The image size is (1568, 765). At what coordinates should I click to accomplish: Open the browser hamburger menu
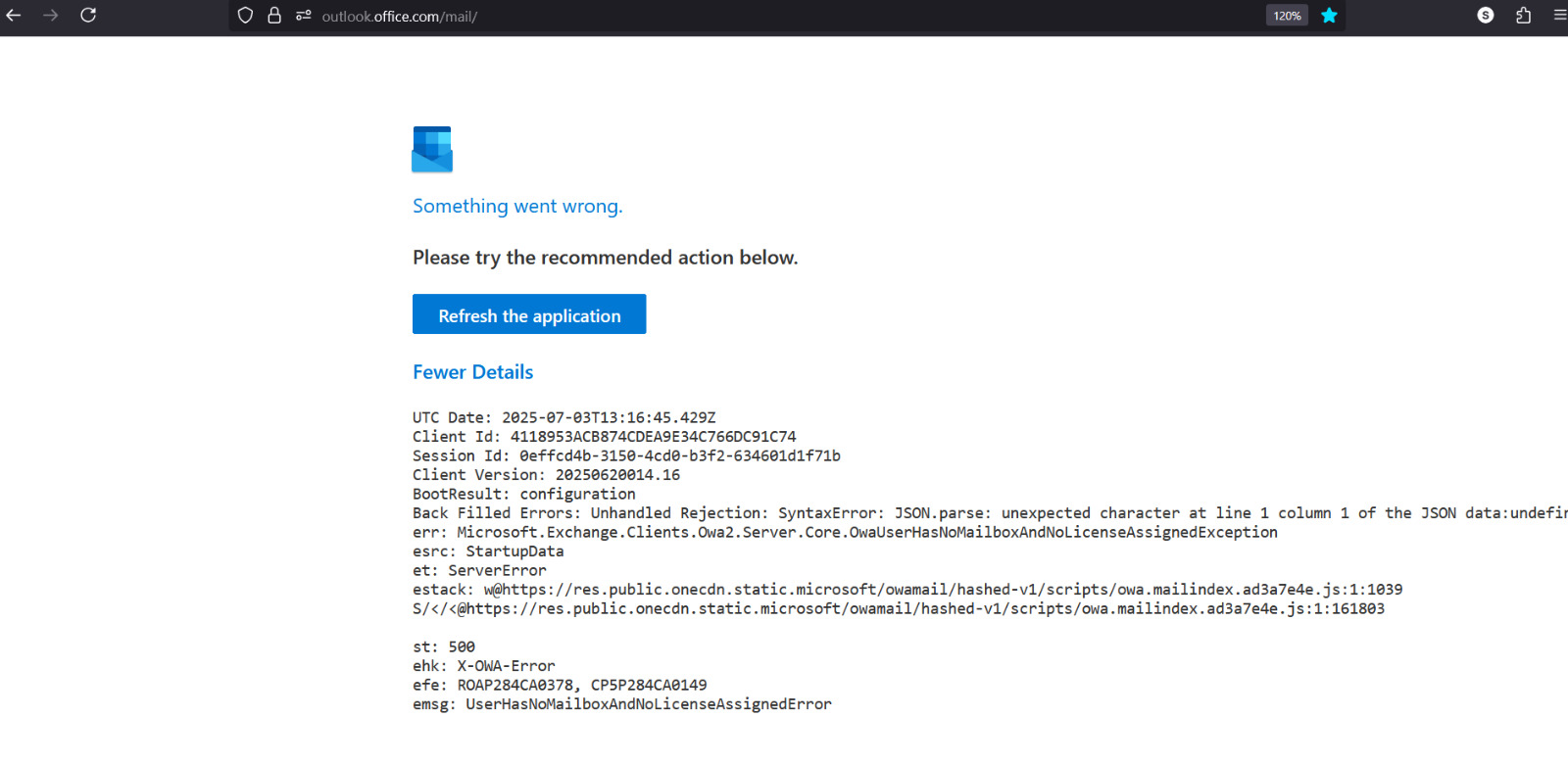1559,16
